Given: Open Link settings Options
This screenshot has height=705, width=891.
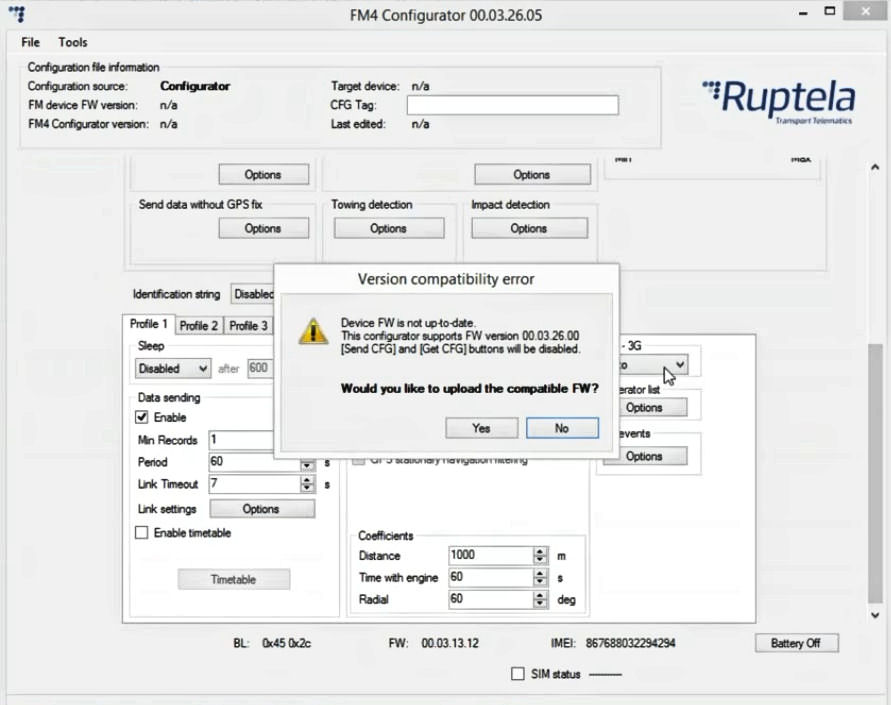Looking at the screenshot, I should 261,509.
